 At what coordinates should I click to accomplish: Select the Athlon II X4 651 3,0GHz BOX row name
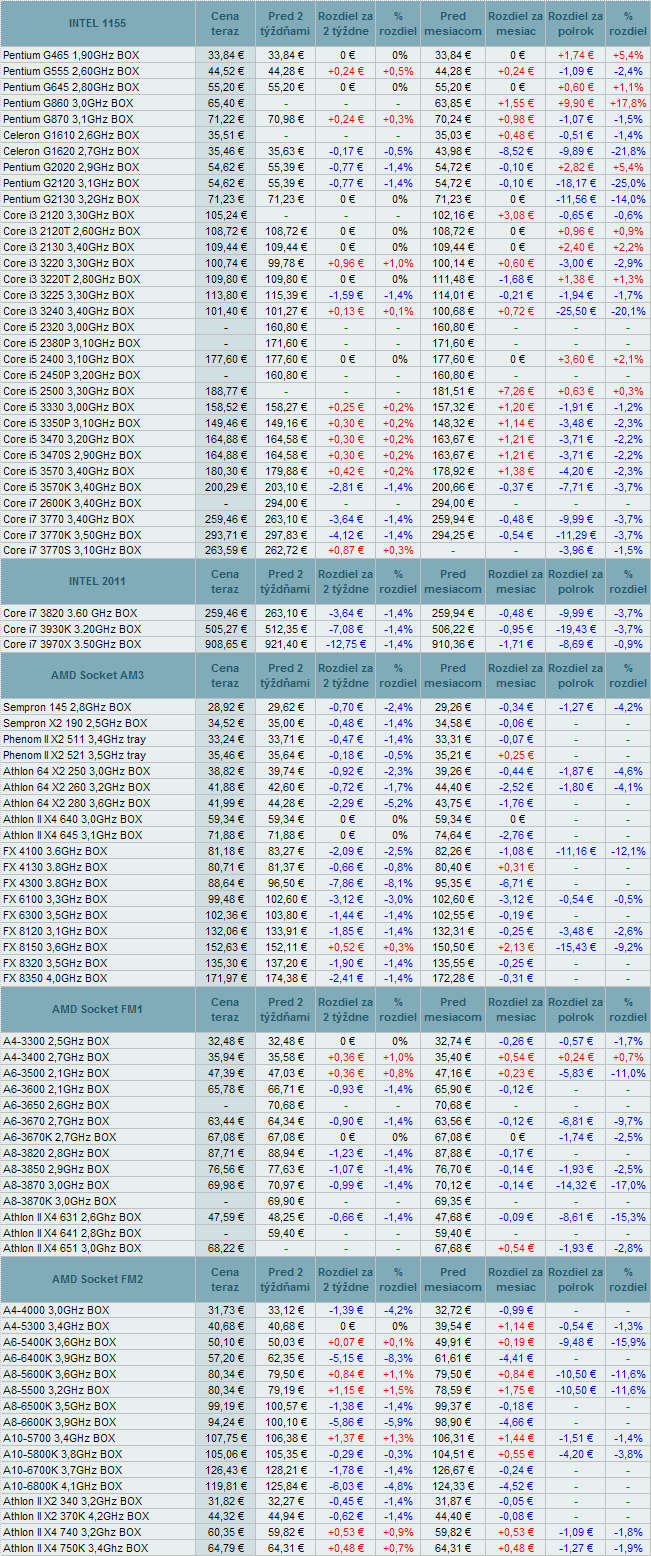click(73, 1249)
